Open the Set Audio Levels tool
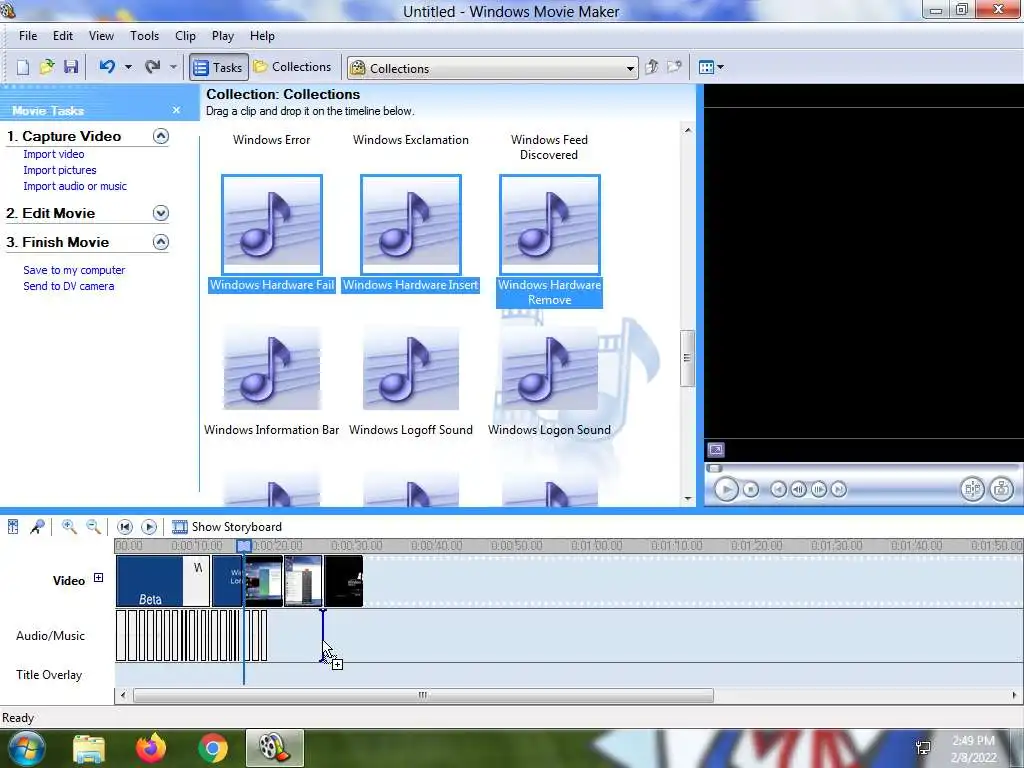 13,526
